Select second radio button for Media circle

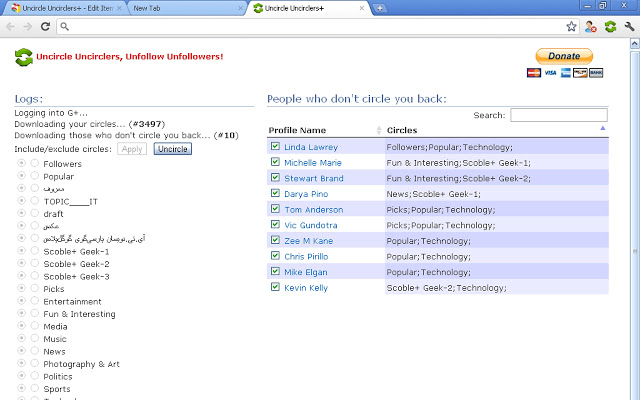pos(35,326)
